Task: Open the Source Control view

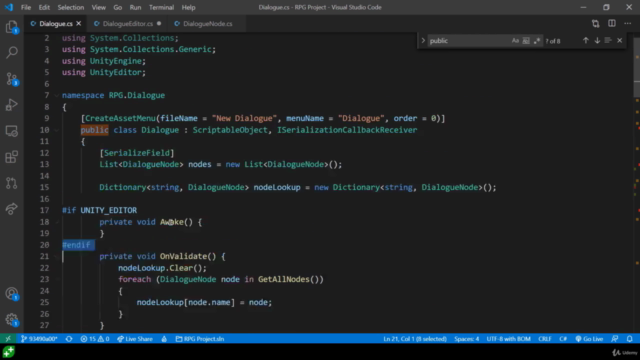Action: click(x=11, y=79)
